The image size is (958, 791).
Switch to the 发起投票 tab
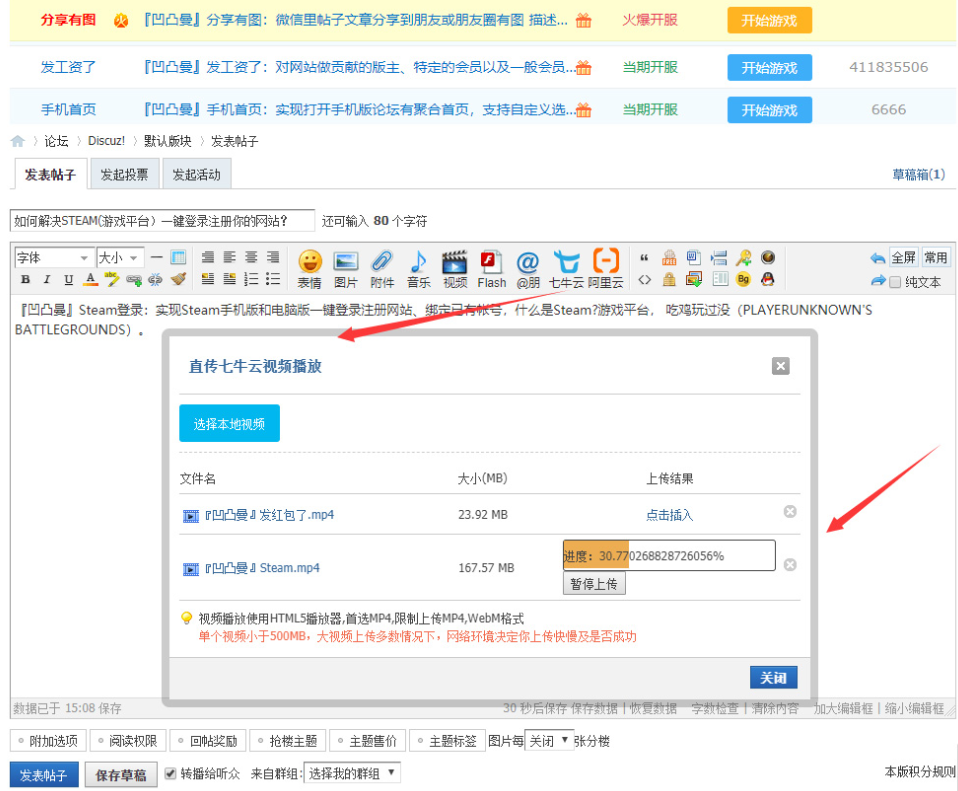click(x=125, y=175)
